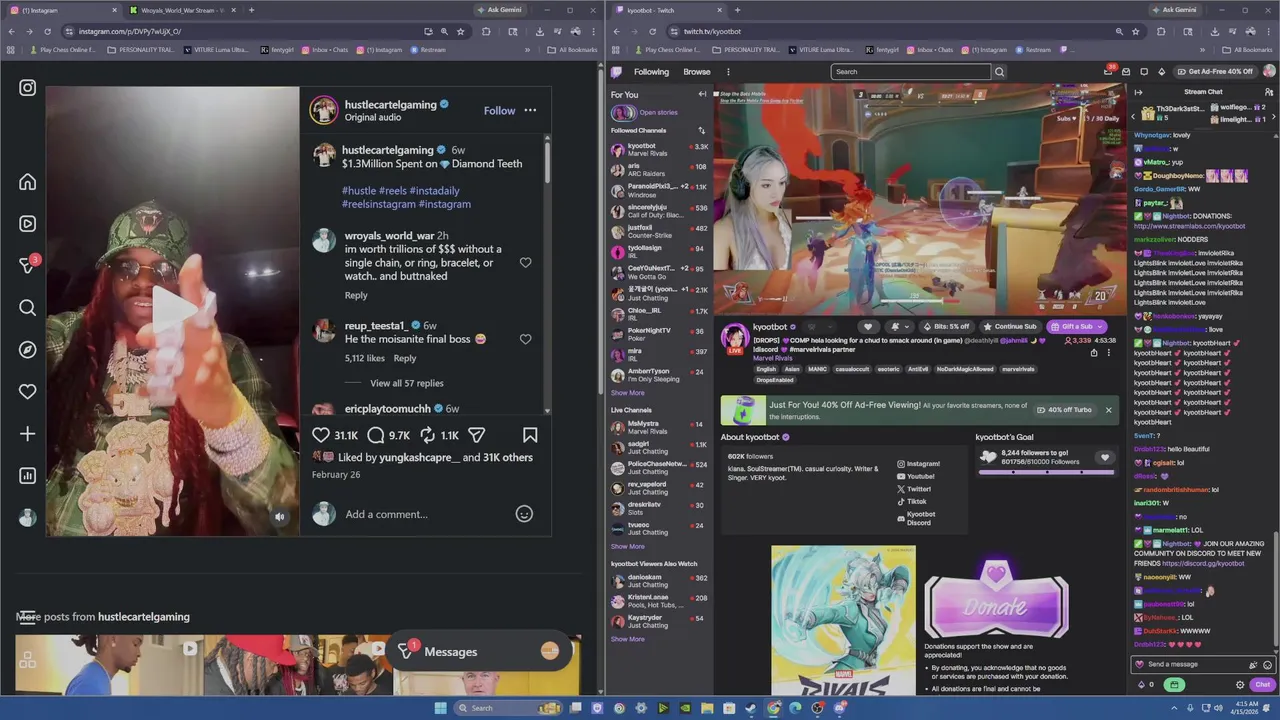Create a new Instagram post
This screenshot has height=720, width=1280.
point(27,434)
